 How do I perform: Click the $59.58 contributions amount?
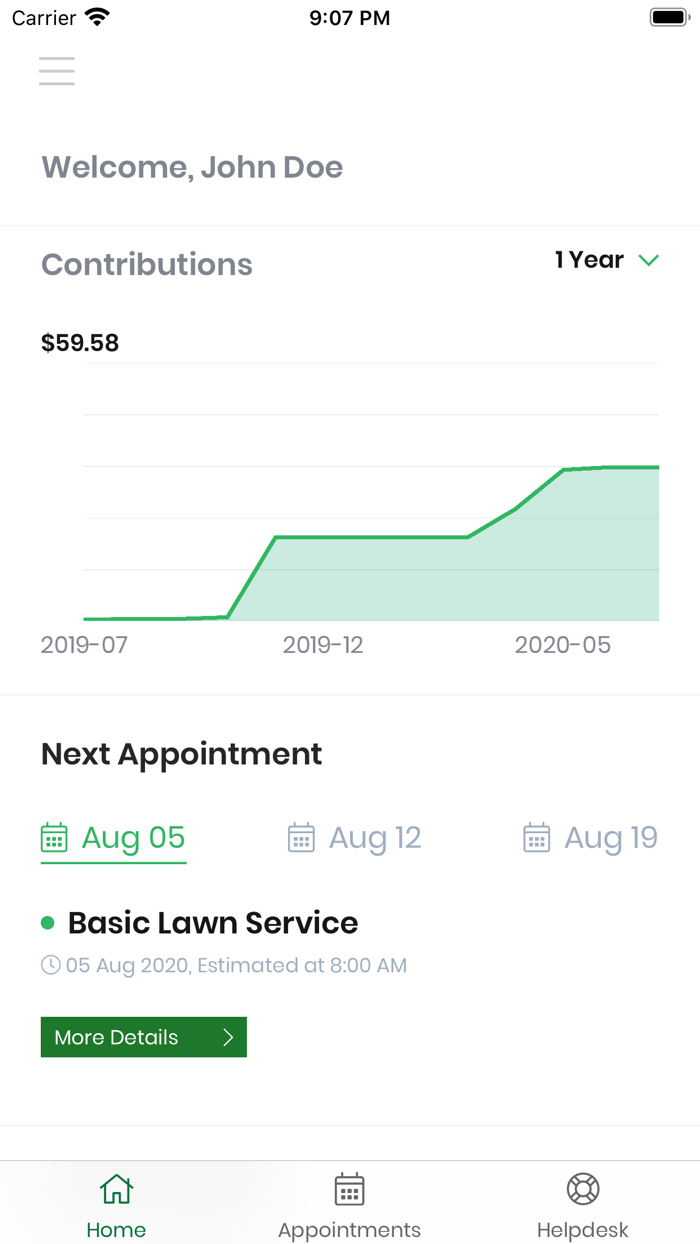[79, 343]
